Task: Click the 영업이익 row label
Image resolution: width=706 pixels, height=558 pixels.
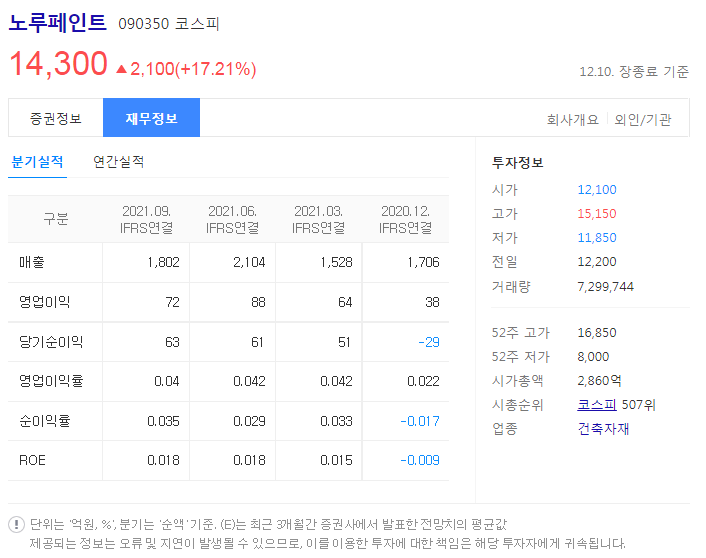Action: pyautogui.click(x=45, y=302)
